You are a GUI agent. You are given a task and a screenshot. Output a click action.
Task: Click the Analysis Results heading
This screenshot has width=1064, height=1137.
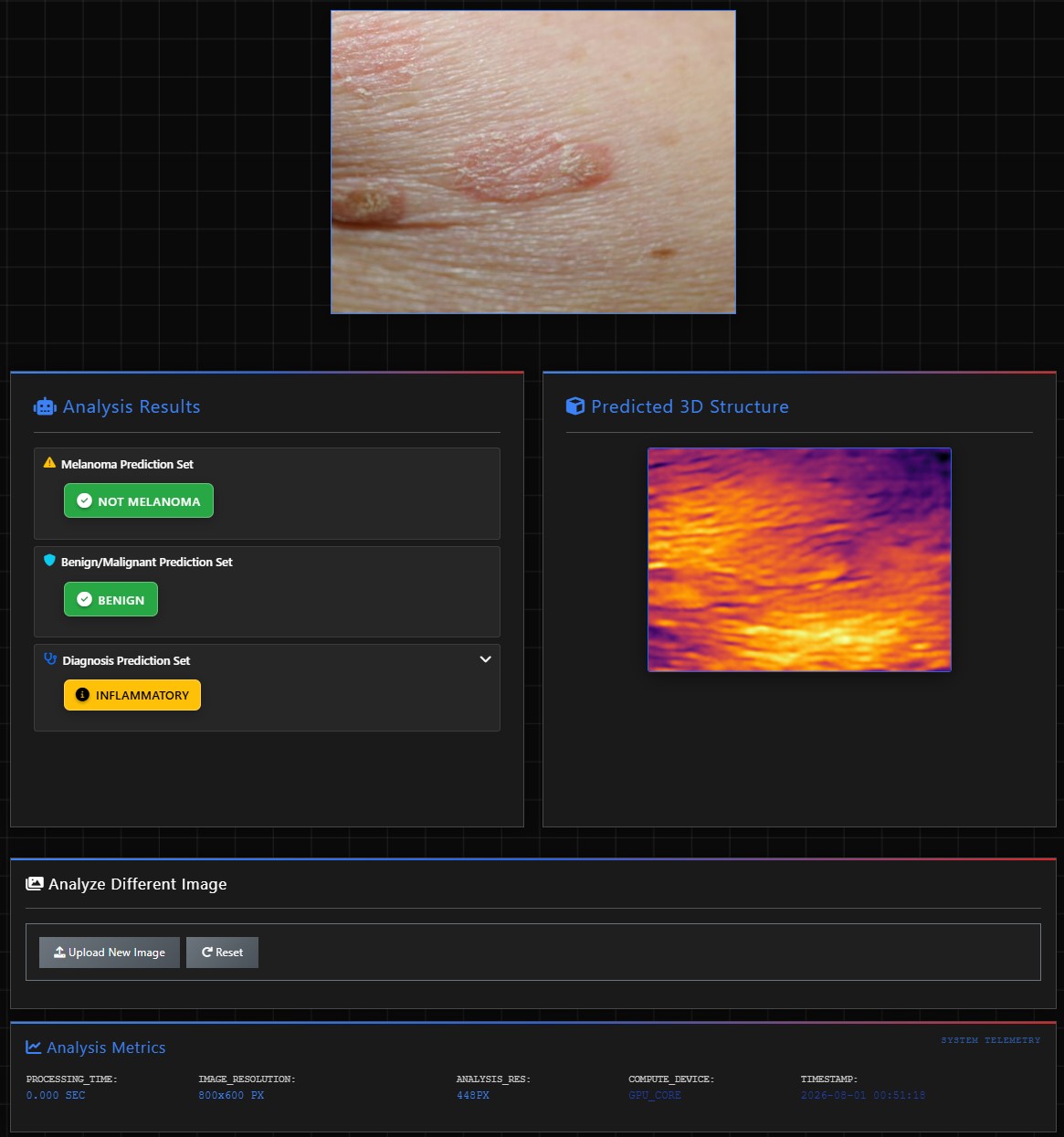click(132, 406)
